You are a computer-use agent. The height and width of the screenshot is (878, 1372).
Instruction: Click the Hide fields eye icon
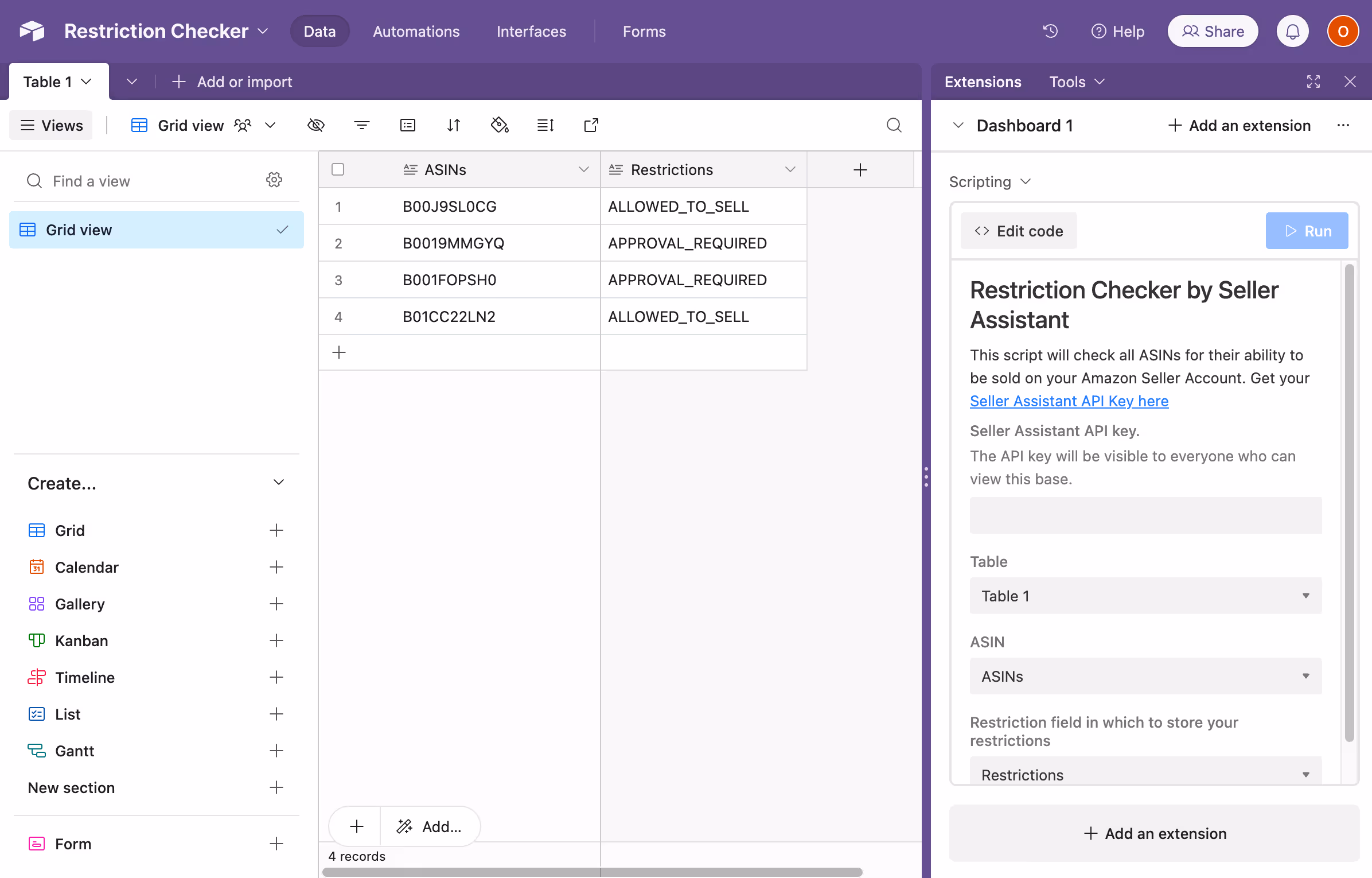(x=316, y=125)
